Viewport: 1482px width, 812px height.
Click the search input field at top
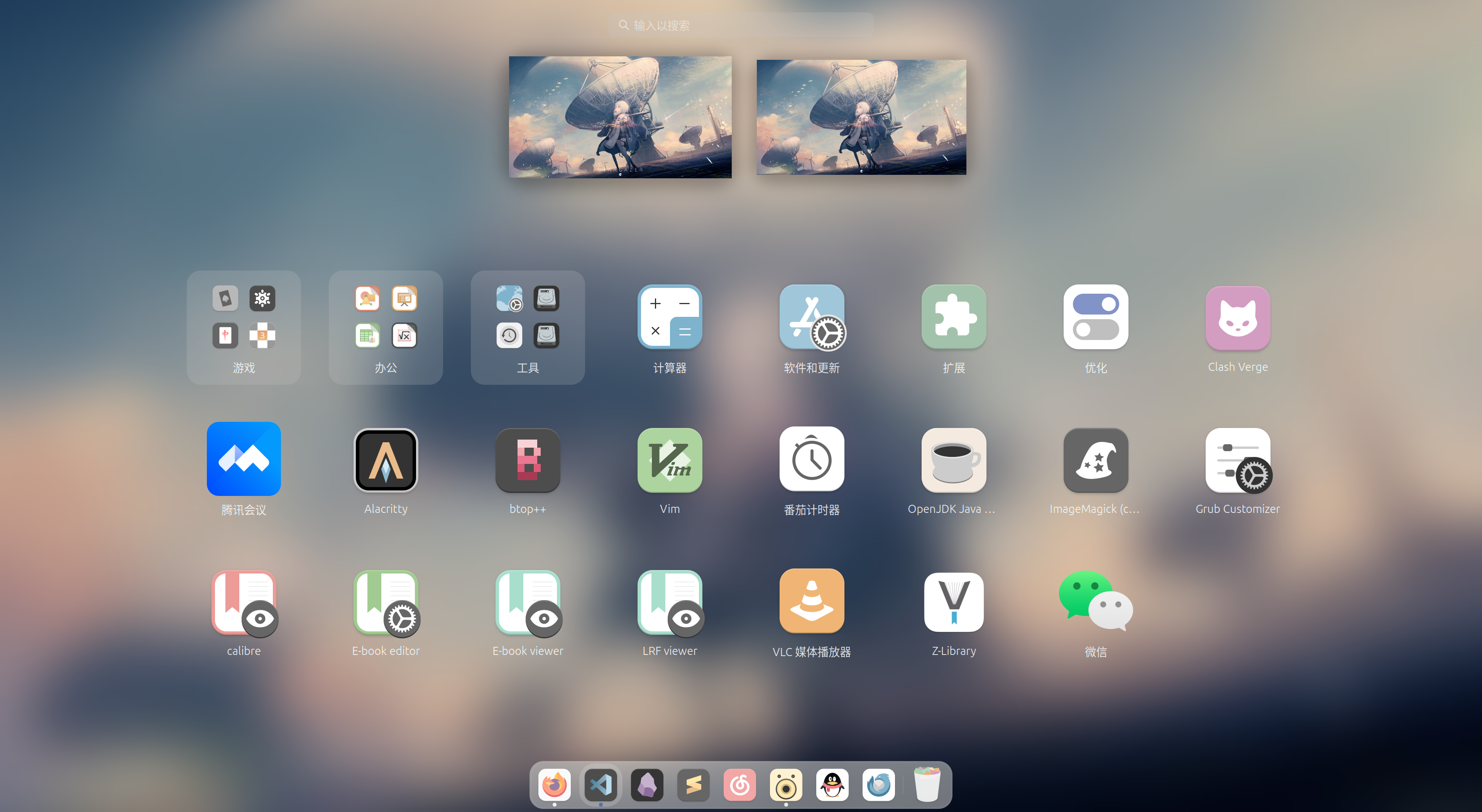coord(741,25)
